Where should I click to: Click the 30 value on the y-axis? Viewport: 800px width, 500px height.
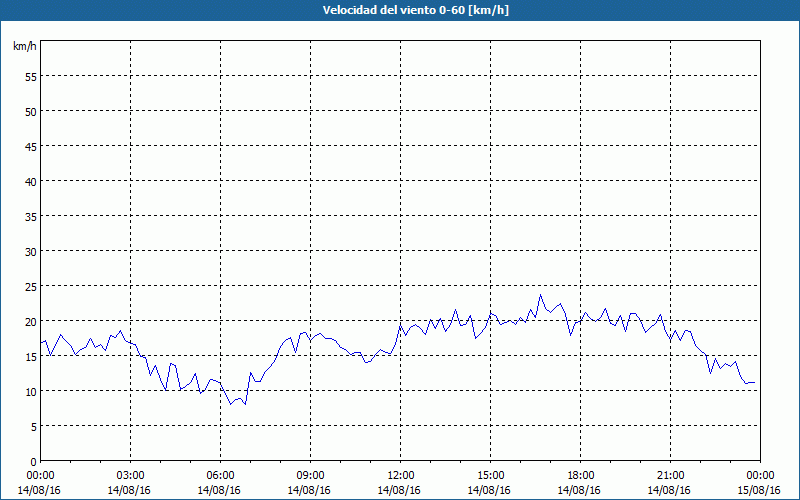[31, 252]
